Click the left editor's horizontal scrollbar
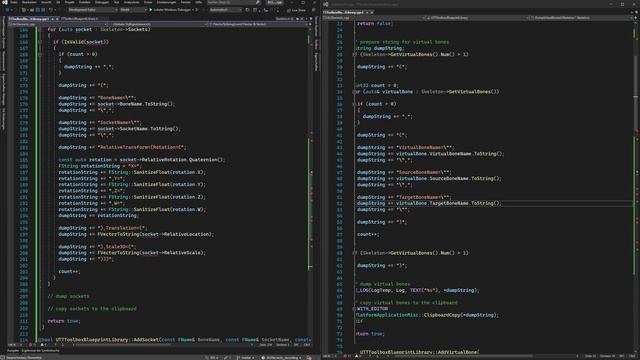640x360 pixels. [163, 345]
